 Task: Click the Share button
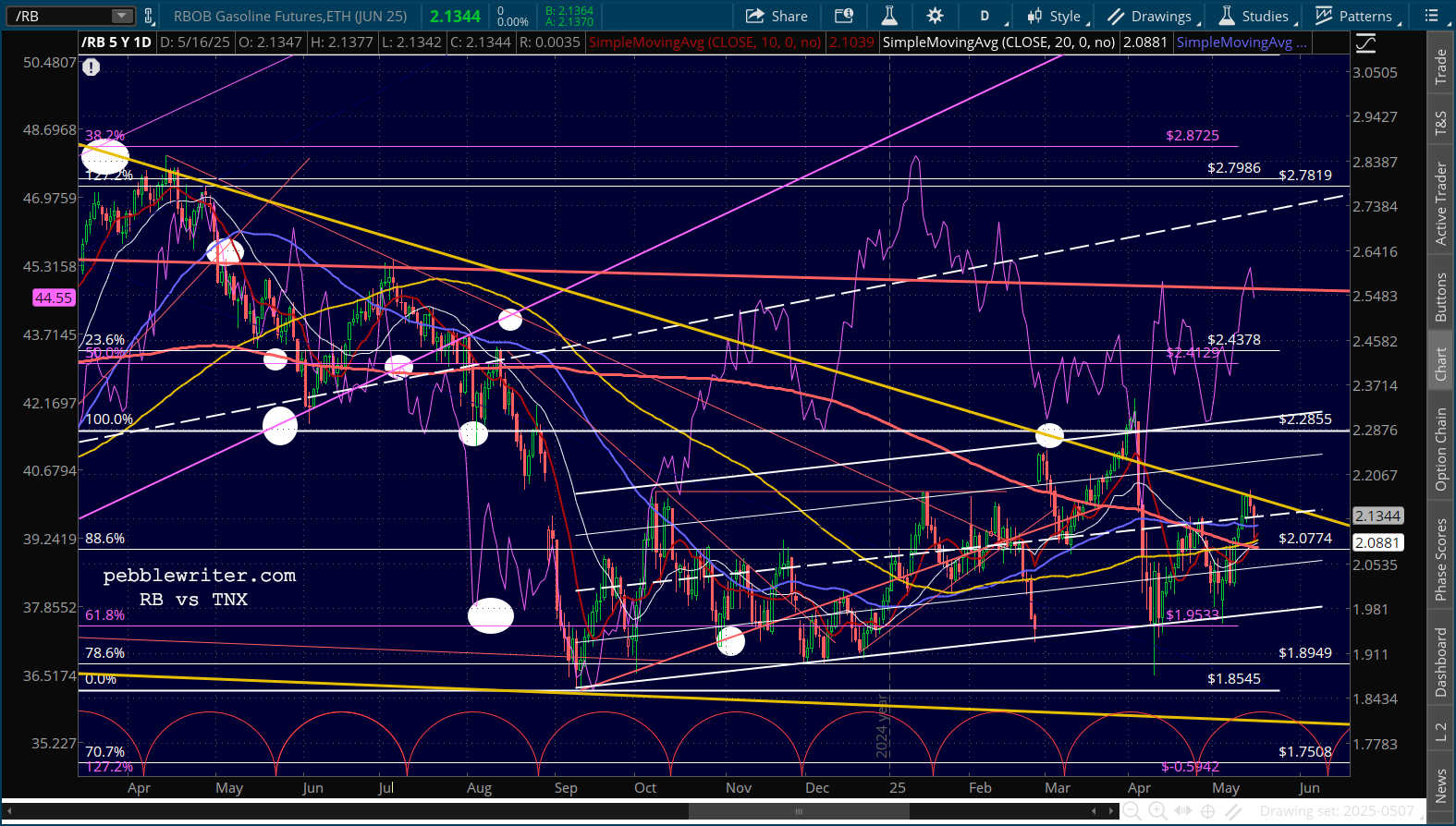pos(777,16)
